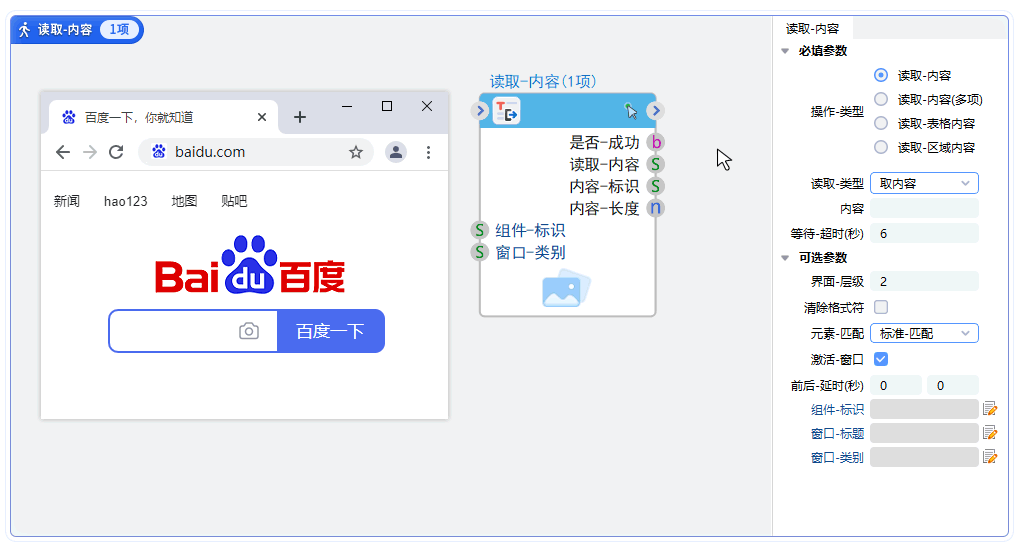
Task: Open the 读取-类型 dropdown
Action: pos(924,183)
